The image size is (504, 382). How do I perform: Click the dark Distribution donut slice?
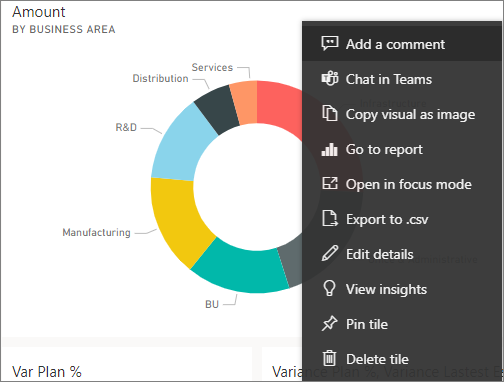click(217, 109)
